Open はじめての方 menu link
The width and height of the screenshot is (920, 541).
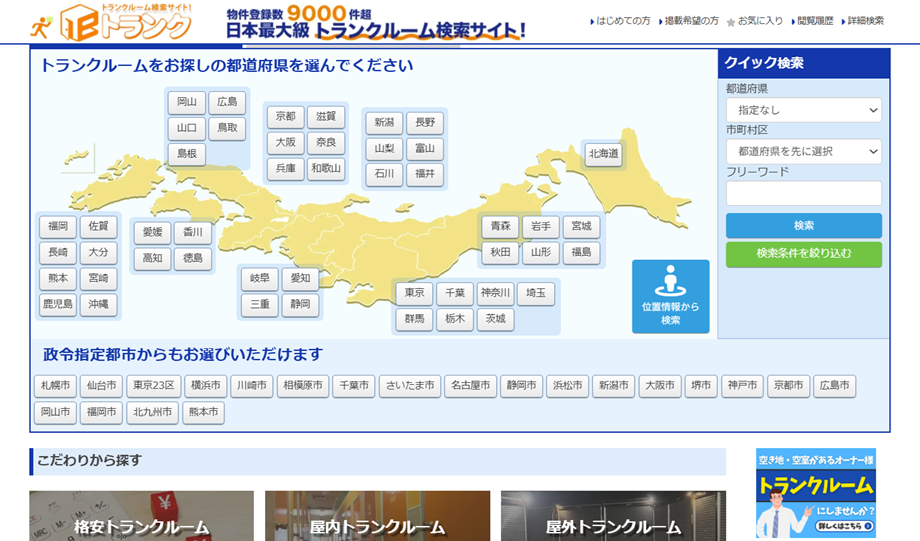tap(620, 21)
